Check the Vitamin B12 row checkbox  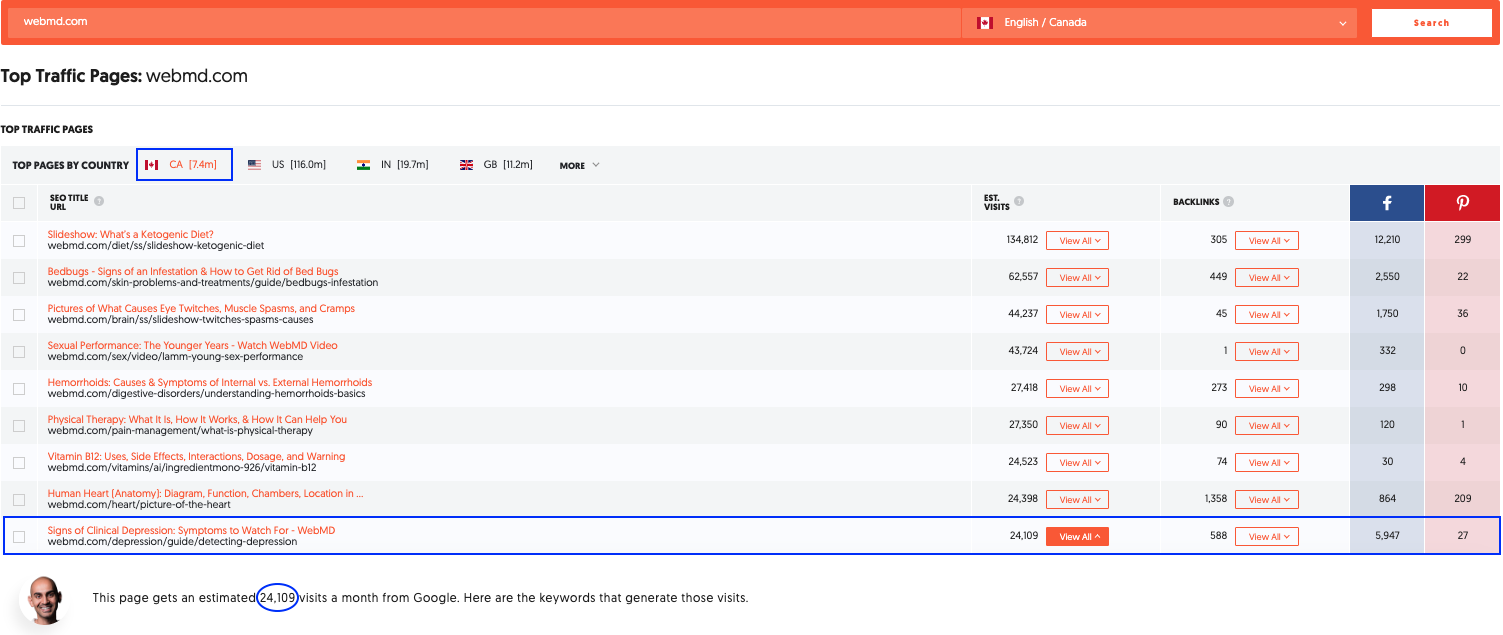click(19, 463)
